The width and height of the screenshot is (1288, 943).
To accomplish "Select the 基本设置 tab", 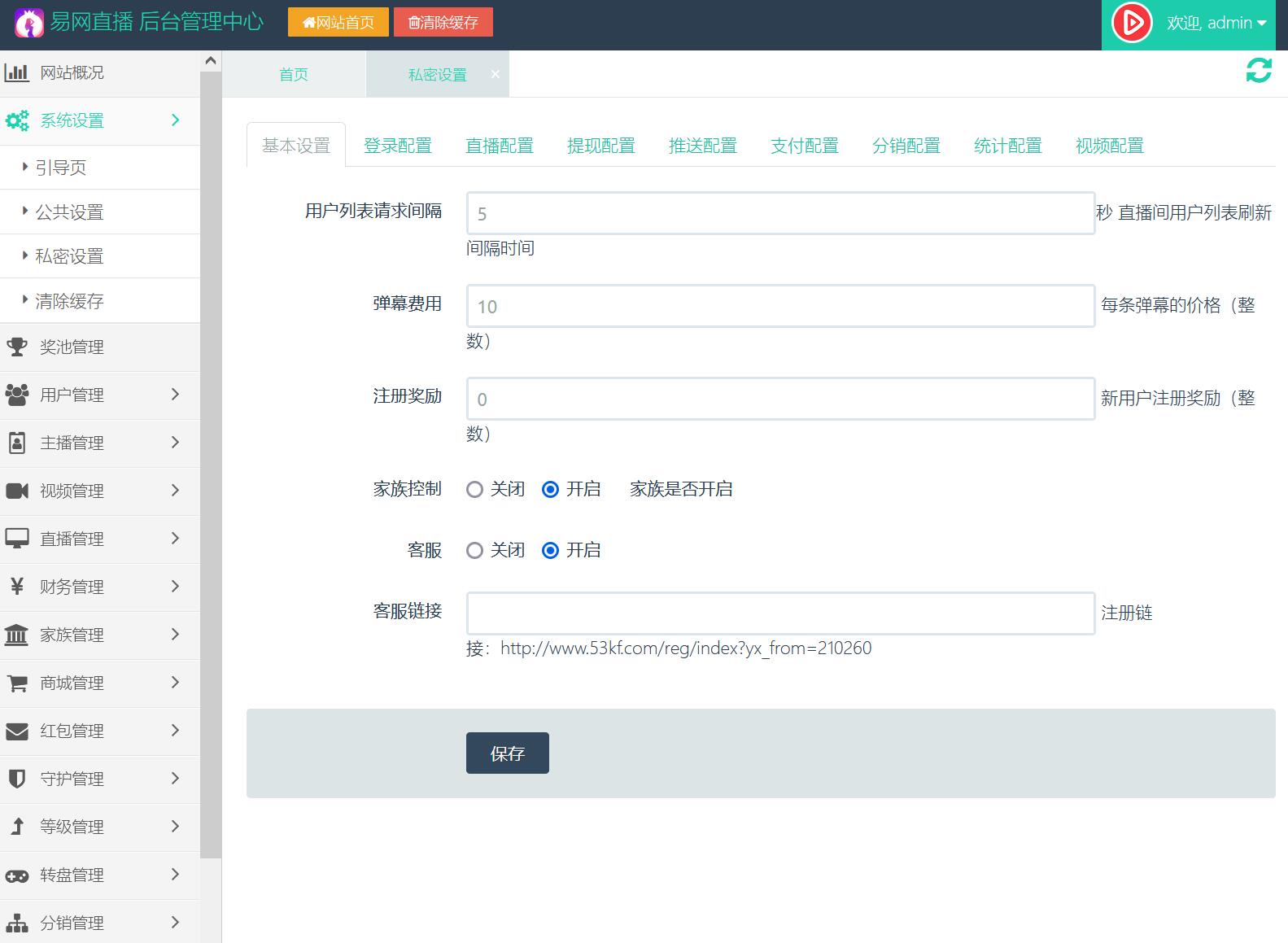I will [296, 146].
